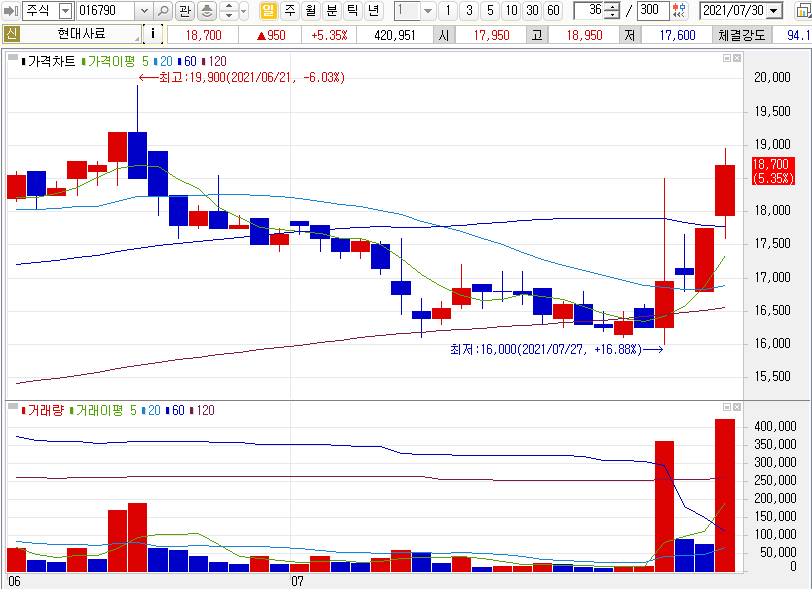Click the largest red volume bar
Viewport: 812px width, 589px height.
(x=725, y=495)
